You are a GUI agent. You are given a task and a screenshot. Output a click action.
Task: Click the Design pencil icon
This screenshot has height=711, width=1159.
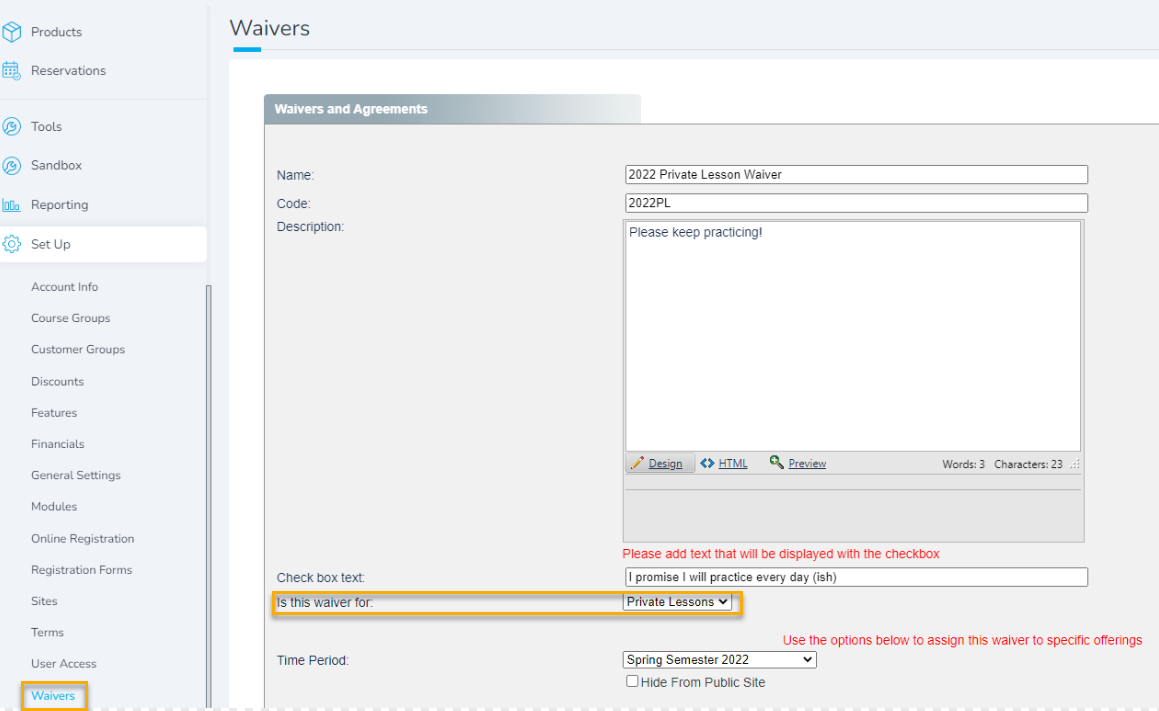coord(637,463)
